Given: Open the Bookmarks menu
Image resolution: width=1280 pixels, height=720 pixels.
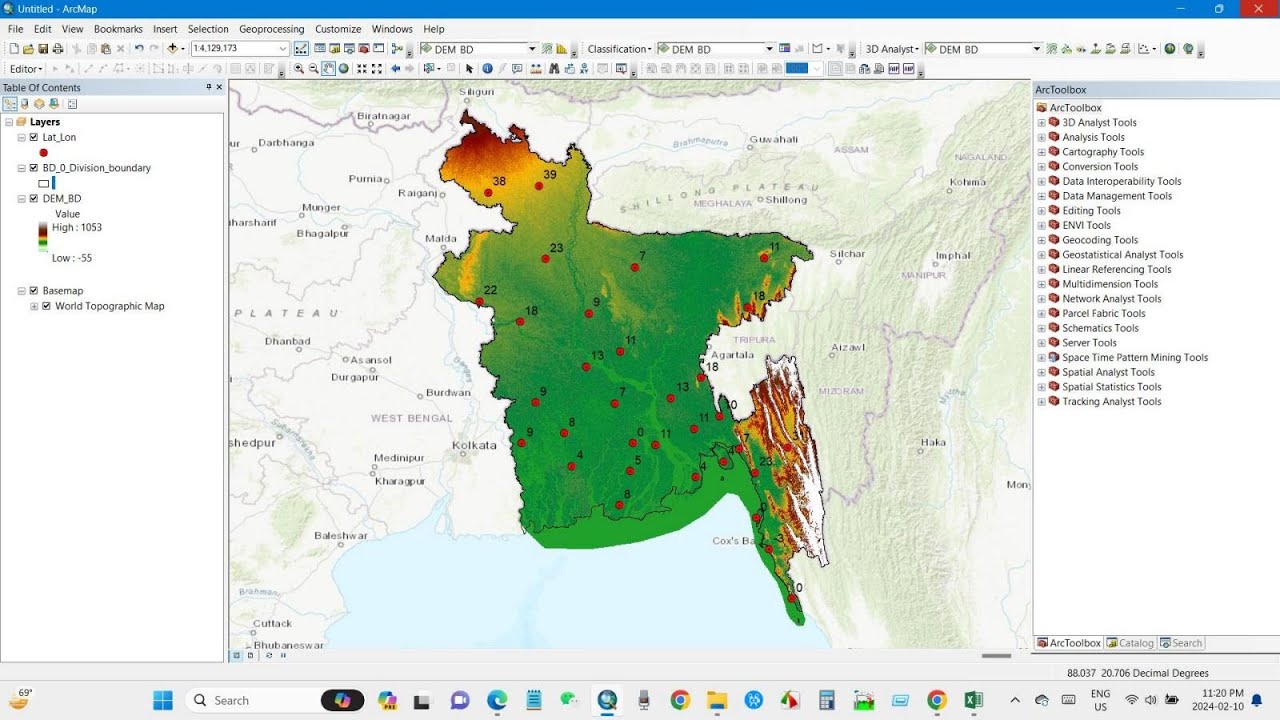Looking at the screenshot, I should 118,29.
